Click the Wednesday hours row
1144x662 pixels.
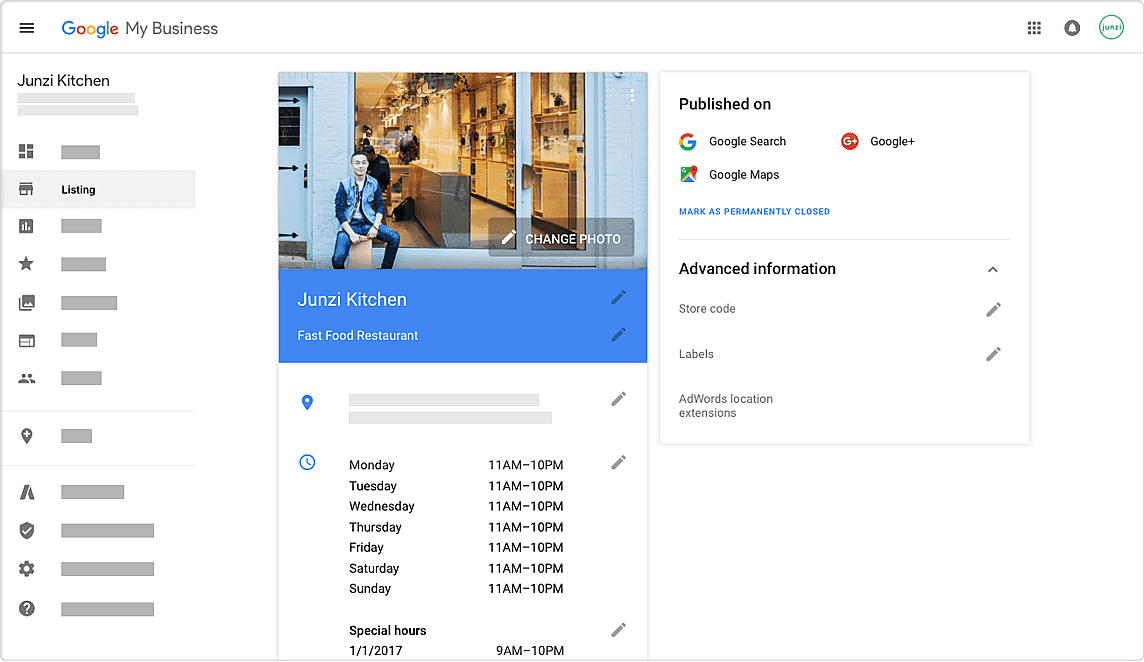coord(456,506)
